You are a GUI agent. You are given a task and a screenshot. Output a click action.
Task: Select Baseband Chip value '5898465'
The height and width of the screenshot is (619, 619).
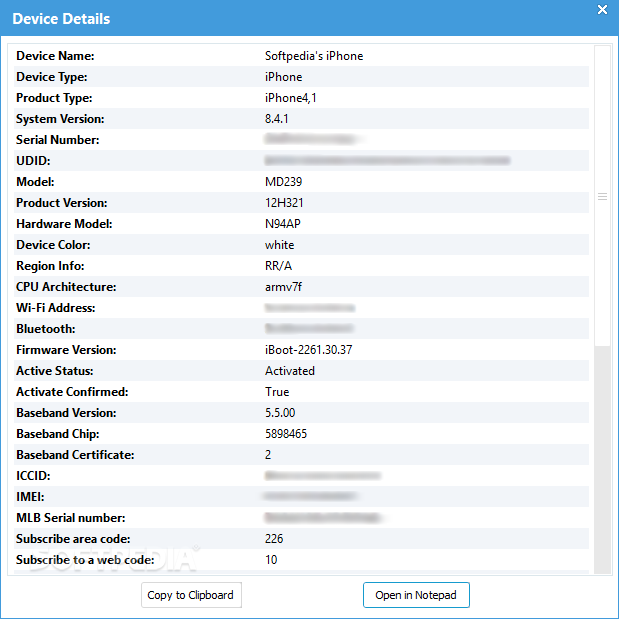[x=286, y=434]
